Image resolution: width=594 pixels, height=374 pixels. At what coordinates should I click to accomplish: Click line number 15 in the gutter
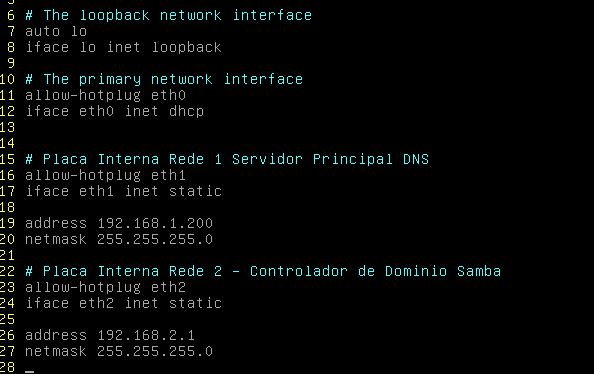pos(7,159)
